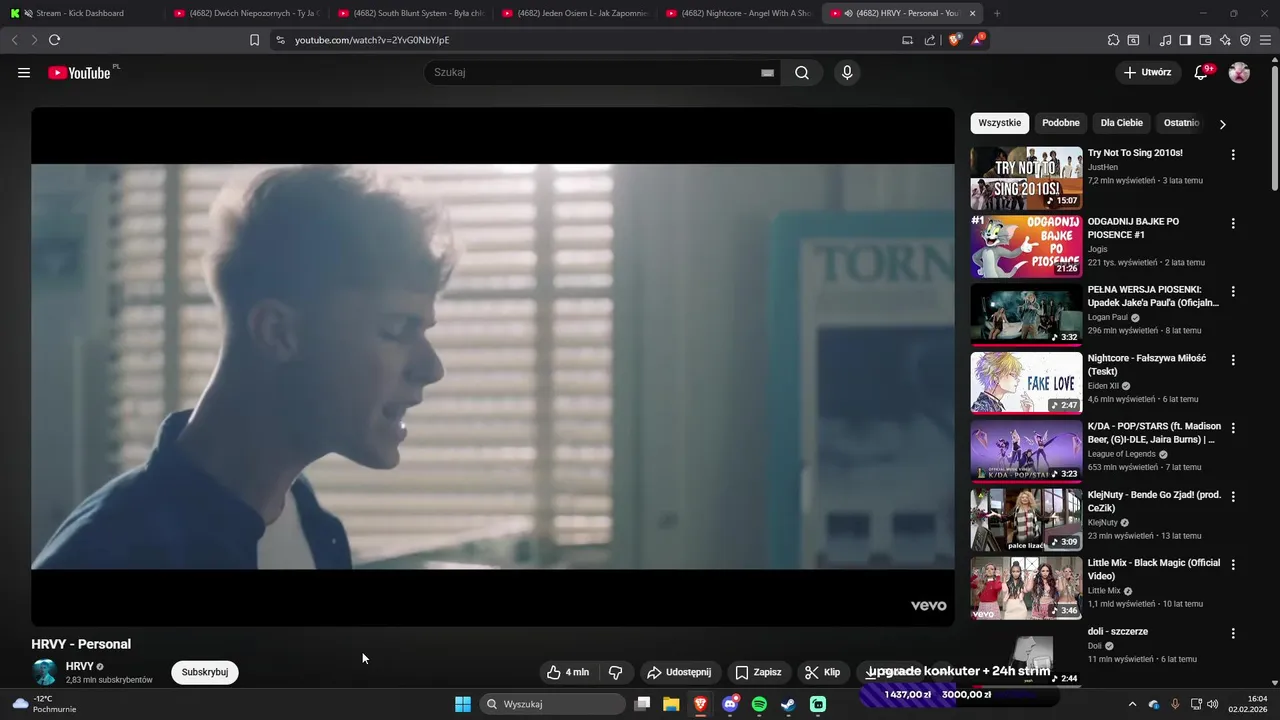Image resolution: width=1280 pixels, height=720 pixels.
Task: Play the Try Not To Sing 2010s thumbnail
Action: [1026, 178]
